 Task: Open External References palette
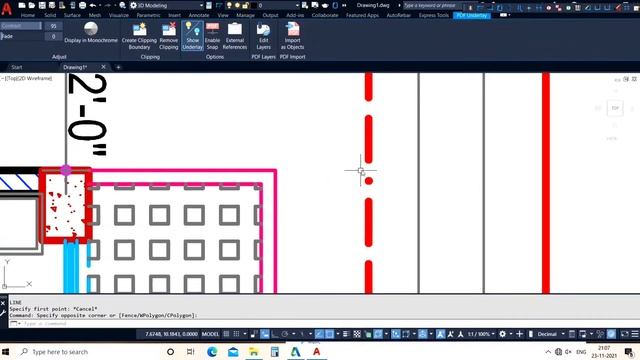(x=235, y=36)
